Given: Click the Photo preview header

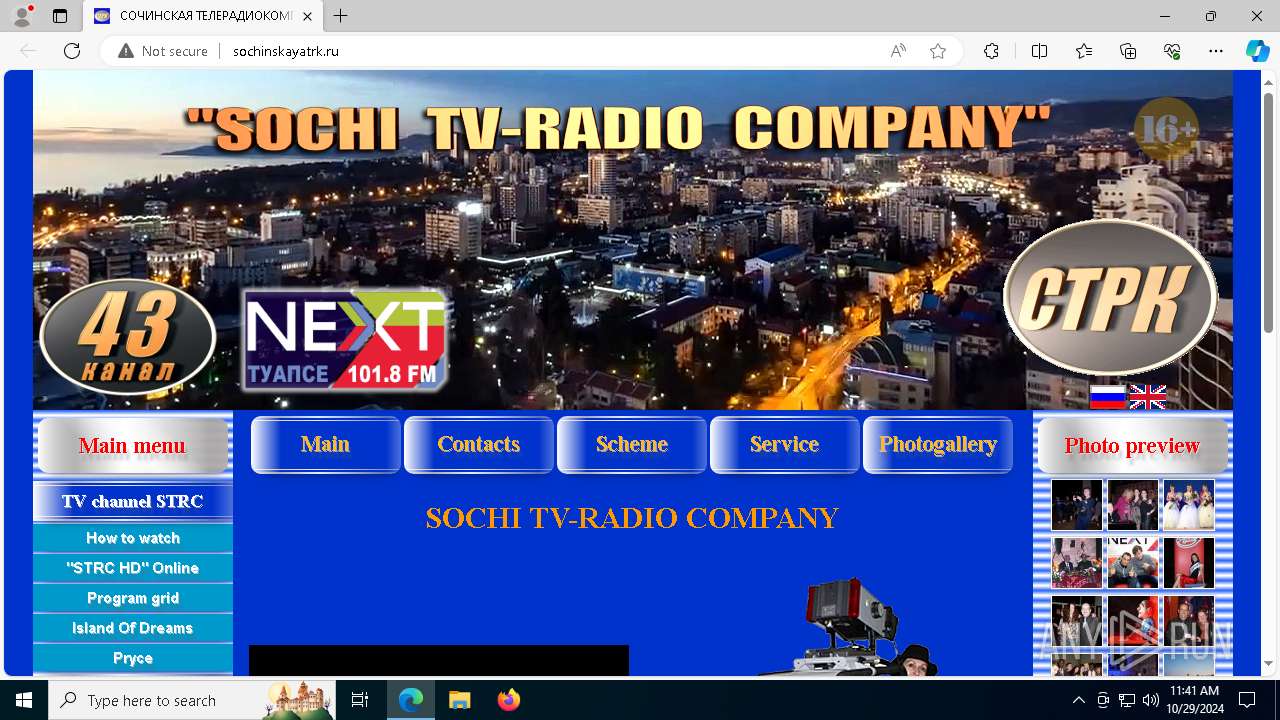Looking at the screenshot, I should point(1133,446).
